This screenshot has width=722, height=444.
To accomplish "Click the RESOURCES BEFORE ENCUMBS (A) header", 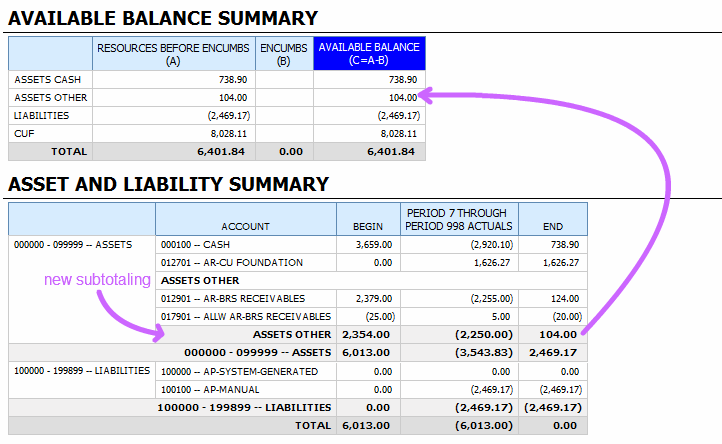I will [x=173, y=54].
